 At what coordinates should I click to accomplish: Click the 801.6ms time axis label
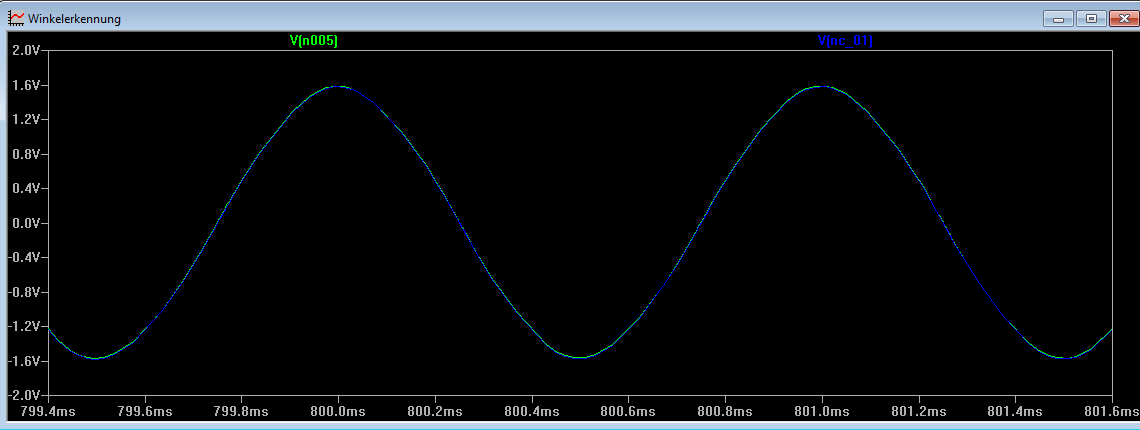(1112, 412)
